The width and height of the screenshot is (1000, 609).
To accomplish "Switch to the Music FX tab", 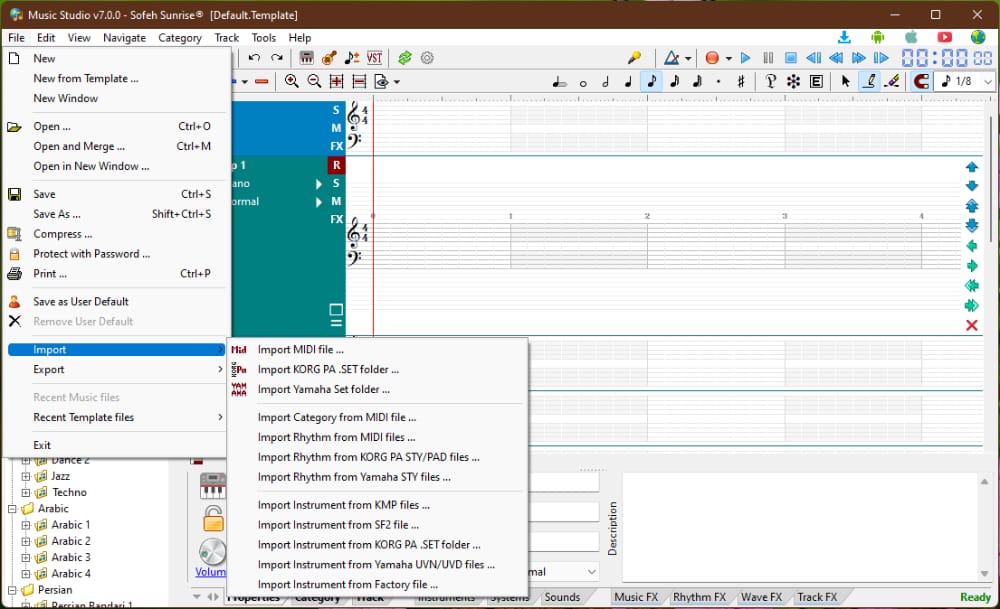I will (636, 597).
